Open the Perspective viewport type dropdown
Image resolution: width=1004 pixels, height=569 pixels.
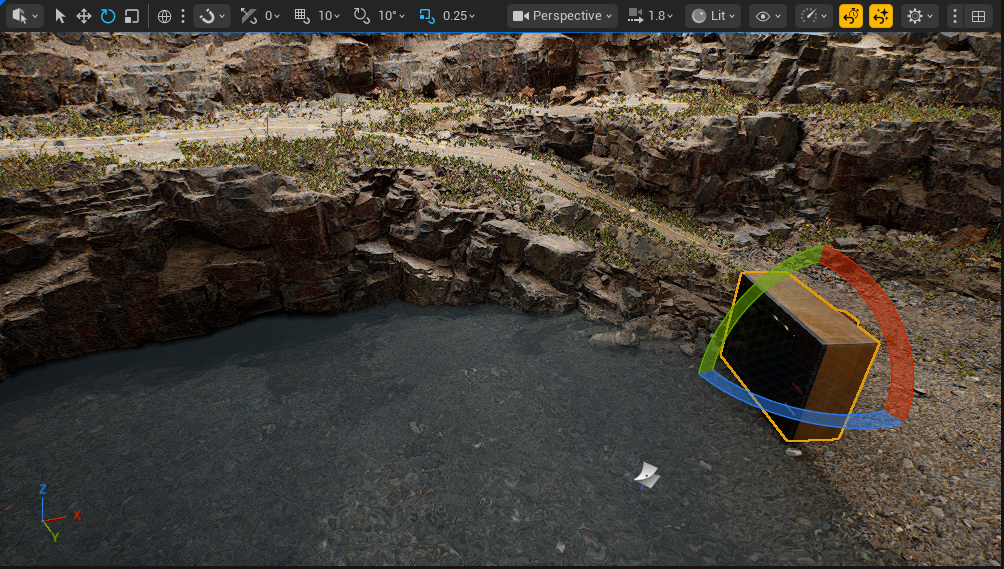coord(562,16)
